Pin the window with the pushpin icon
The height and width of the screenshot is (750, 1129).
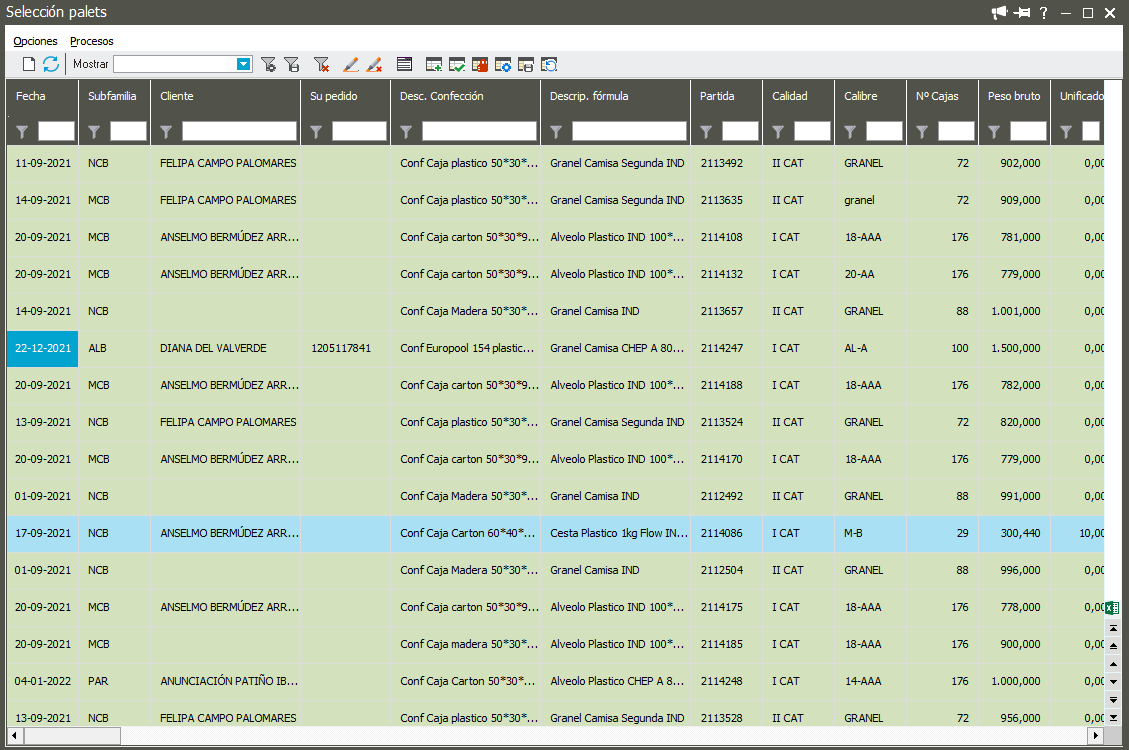pos(1022,13)
